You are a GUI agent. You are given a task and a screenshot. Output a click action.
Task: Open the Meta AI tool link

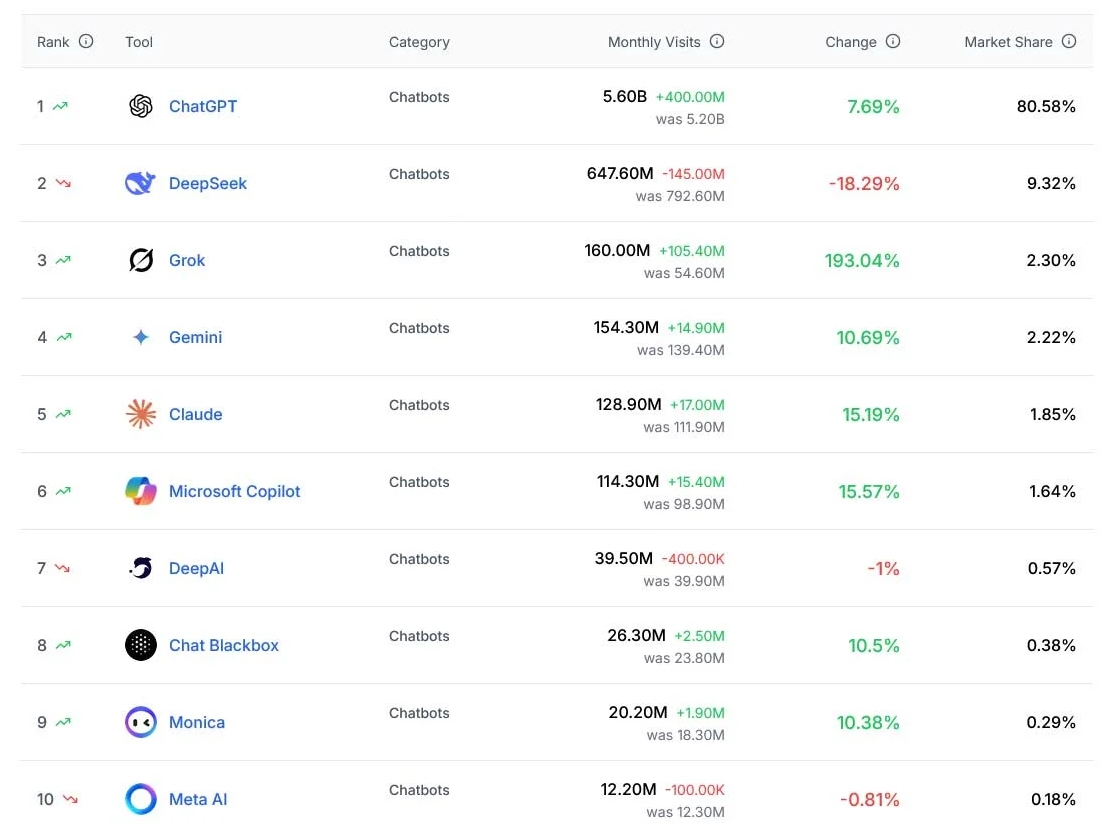(198, 799)
